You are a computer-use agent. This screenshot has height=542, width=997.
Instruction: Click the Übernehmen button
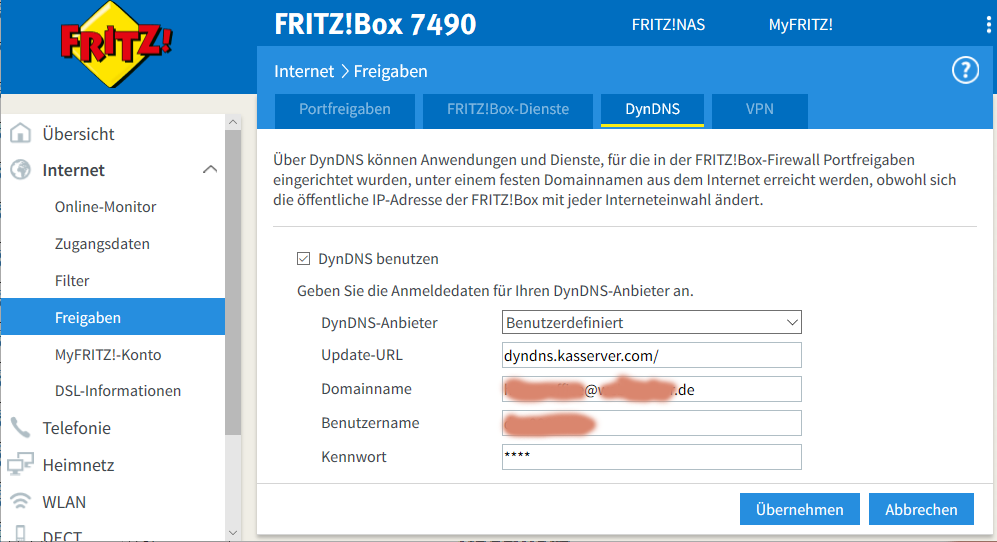[799, 509]
